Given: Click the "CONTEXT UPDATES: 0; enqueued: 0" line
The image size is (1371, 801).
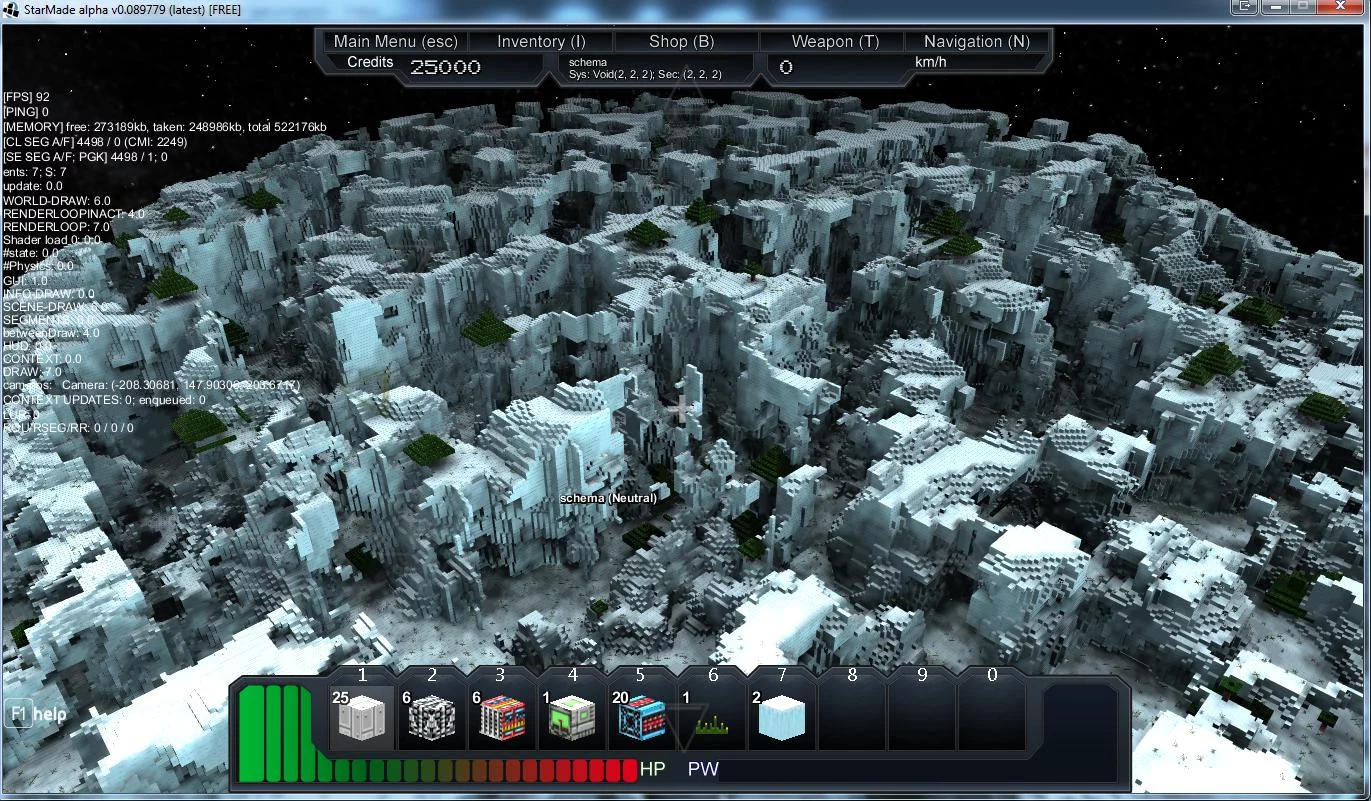Looking at the screenshot, I should point(105,400).
